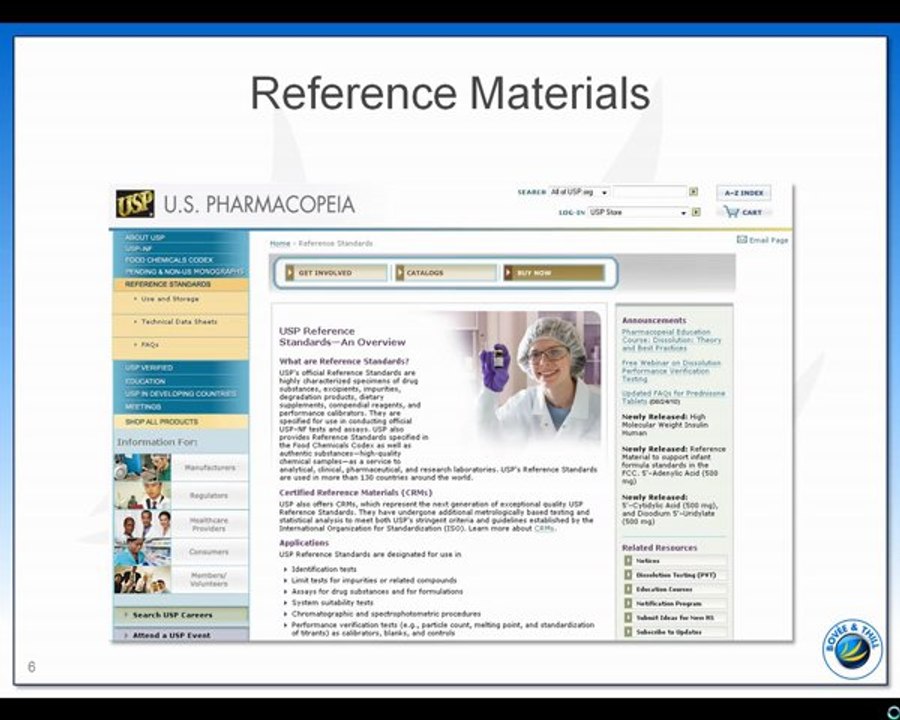The image size is (900, 720).
Task: Click the CART label
Action: (752, 212)
